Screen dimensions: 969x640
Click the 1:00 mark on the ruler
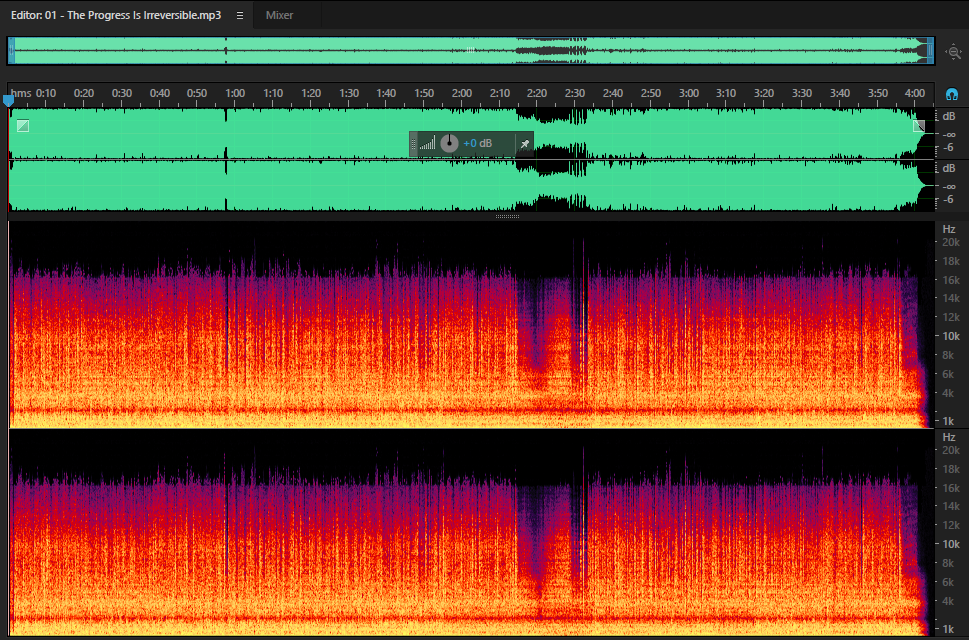coord(235,93)
